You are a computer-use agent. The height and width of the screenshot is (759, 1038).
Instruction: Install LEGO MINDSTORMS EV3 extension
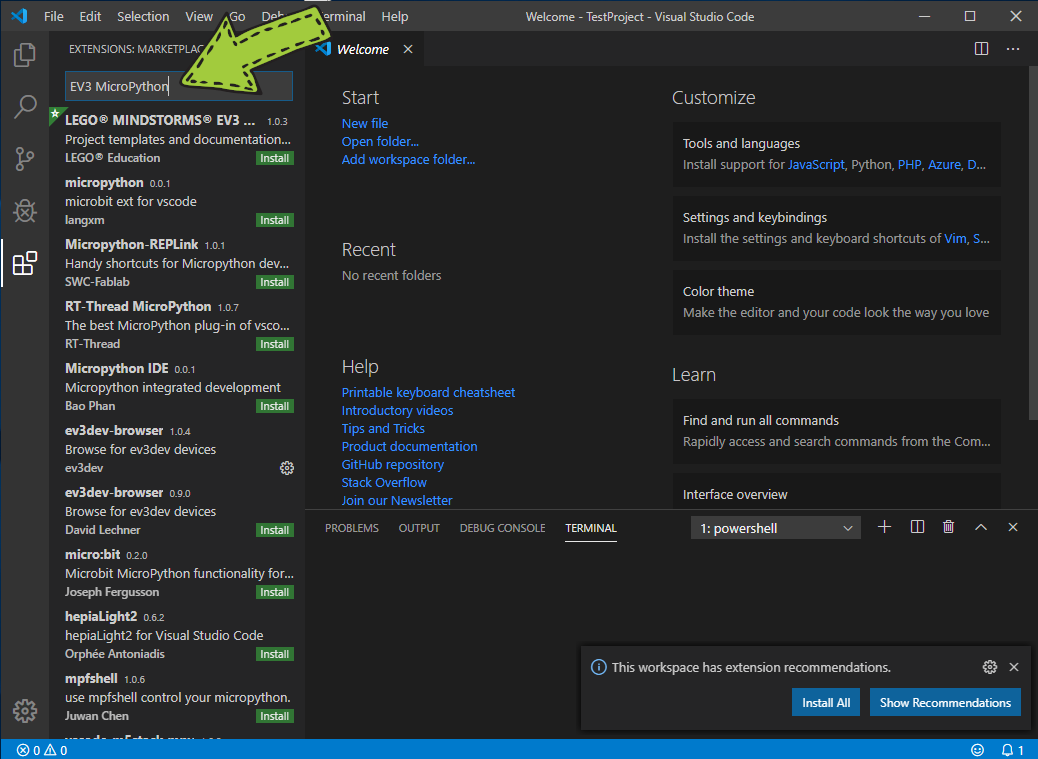pyautogui.click(x=275, y=158)
